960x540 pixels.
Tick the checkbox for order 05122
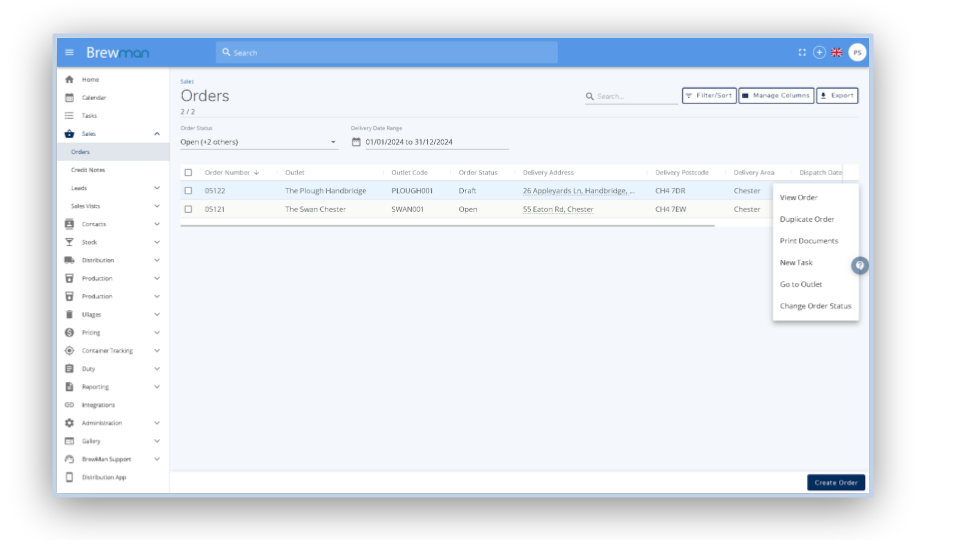pos(188,190)
